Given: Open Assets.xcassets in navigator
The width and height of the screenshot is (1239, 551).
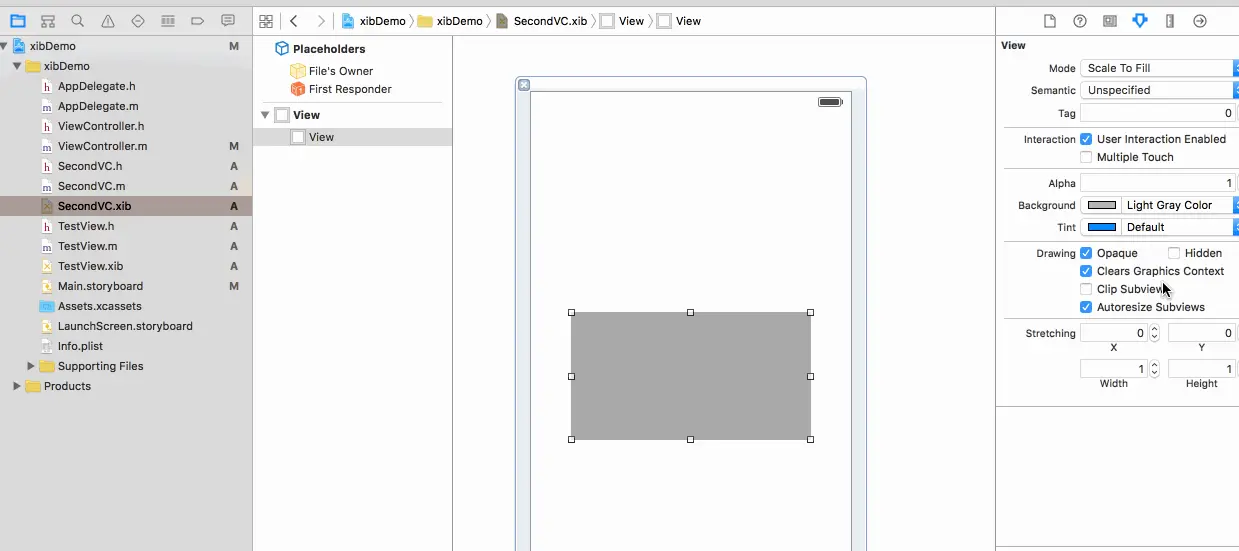Looking at the screenshot, I should tap(99, 306).
